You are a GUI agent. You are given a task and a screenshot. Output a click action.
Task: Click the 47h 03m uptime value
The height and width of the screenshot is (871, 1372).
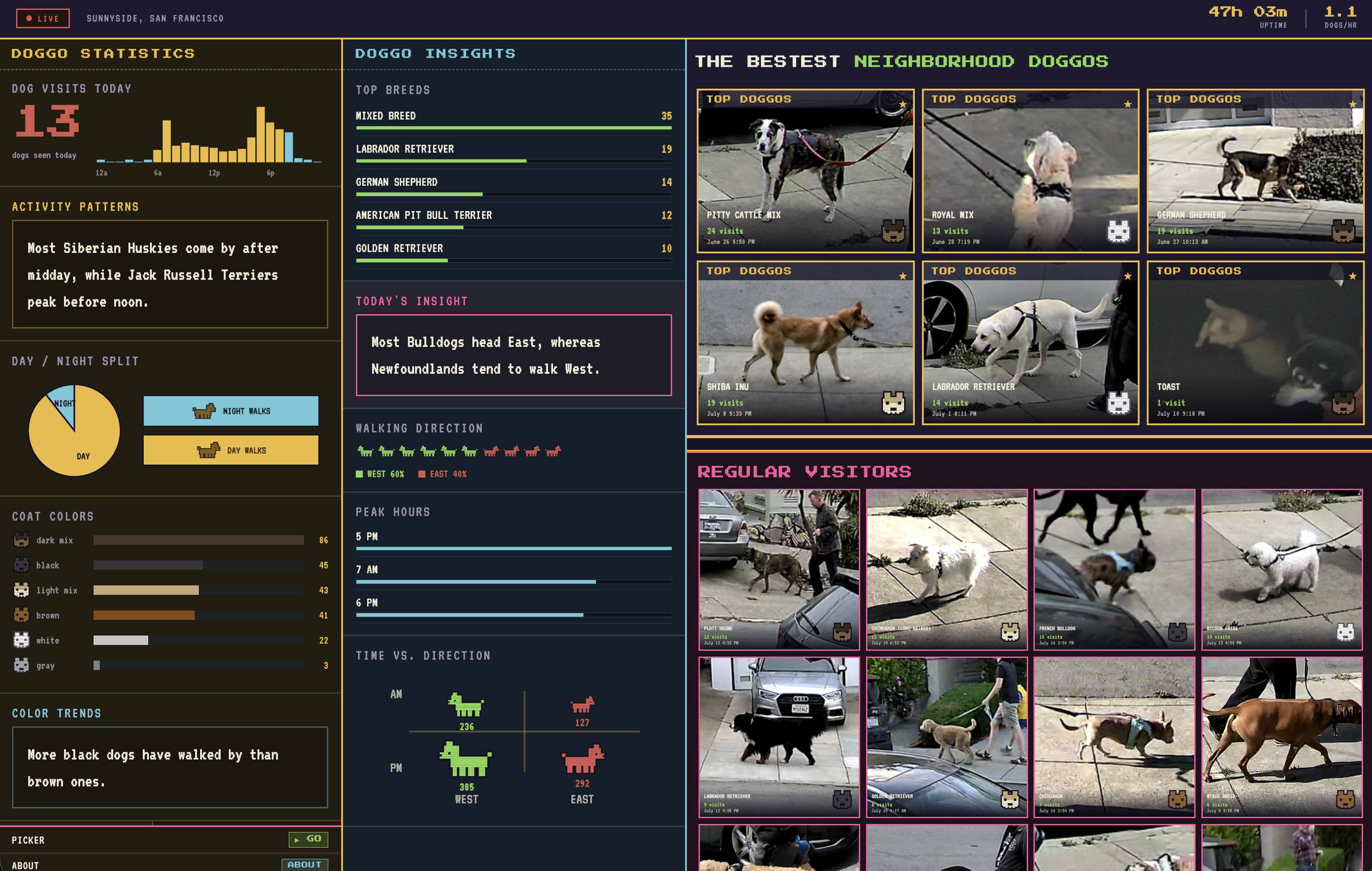1248,12
